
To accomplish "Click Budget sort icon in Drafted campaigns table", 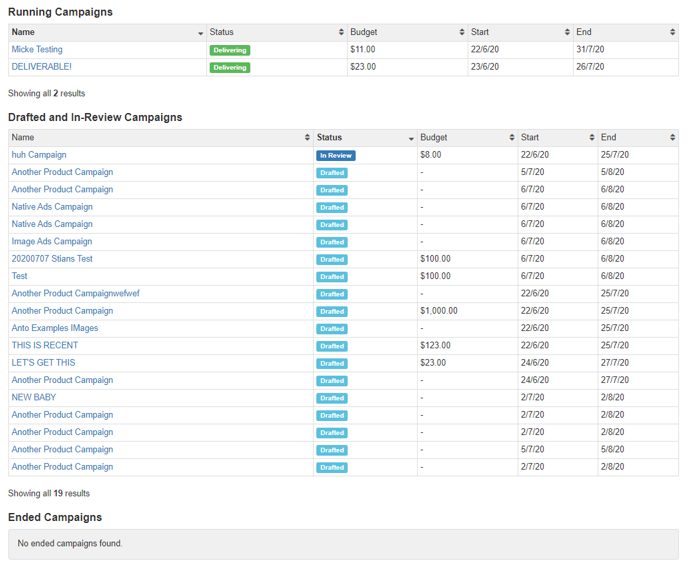I will click(510, 138).
